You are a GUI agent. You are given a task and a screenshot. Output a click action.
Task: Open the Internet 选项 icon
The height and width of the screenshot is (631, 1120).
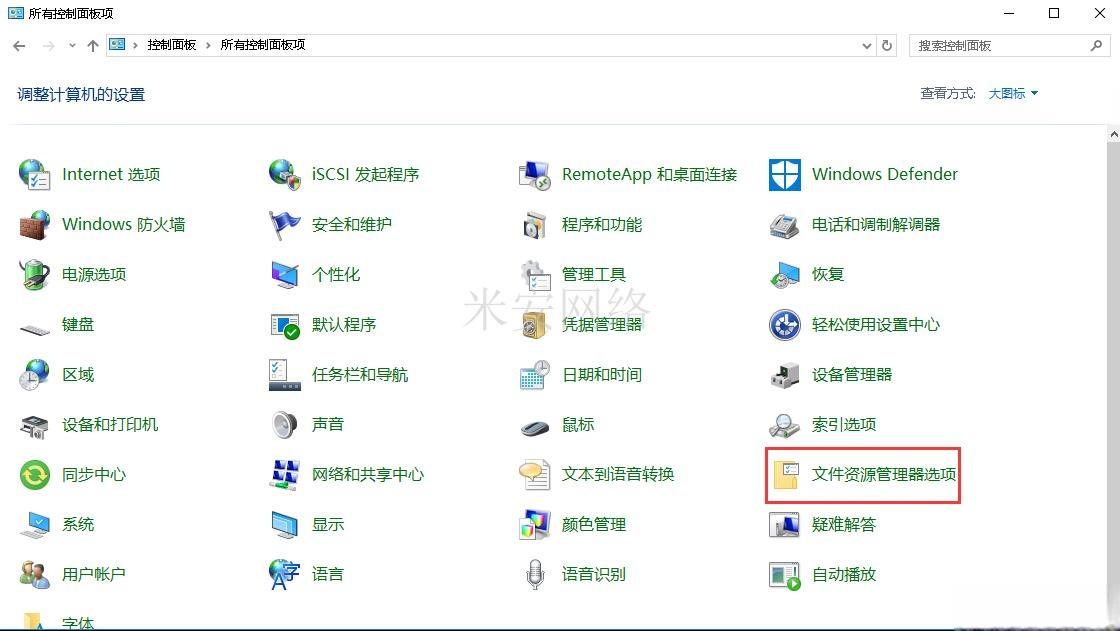[x=34, y=174]
